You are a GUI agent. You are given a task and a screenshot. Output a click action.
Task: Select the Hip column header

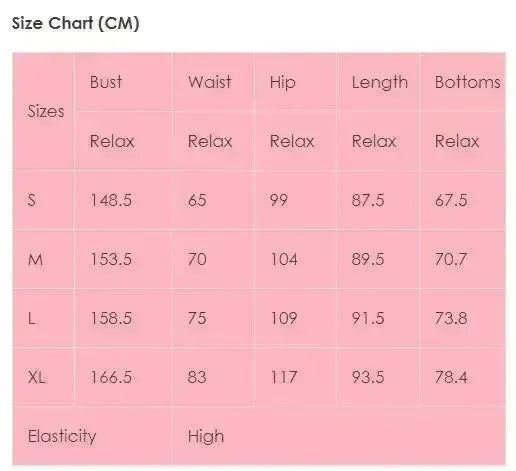(x=282, y=82)
